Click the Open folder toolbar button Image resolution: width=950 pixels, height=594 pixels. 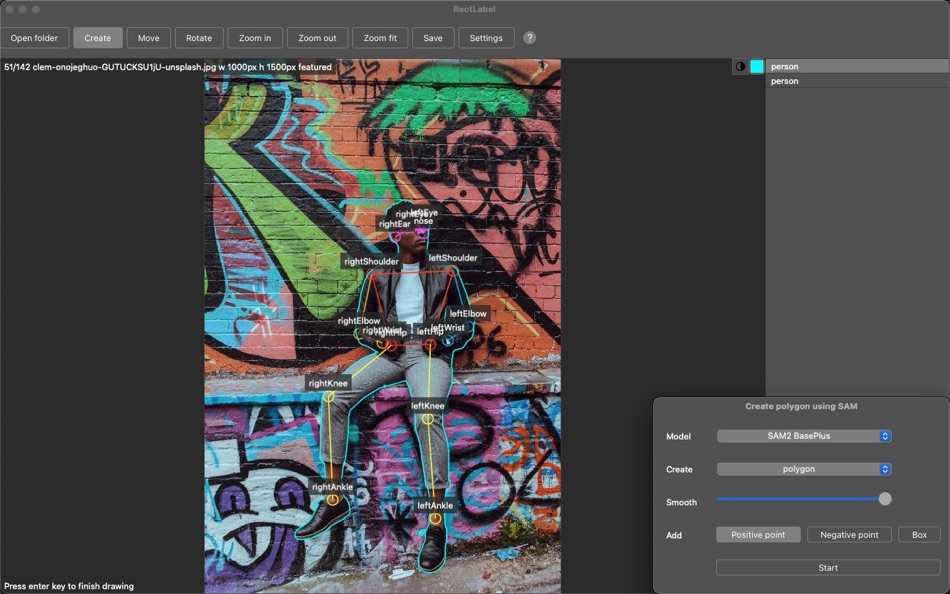[34, 38]
